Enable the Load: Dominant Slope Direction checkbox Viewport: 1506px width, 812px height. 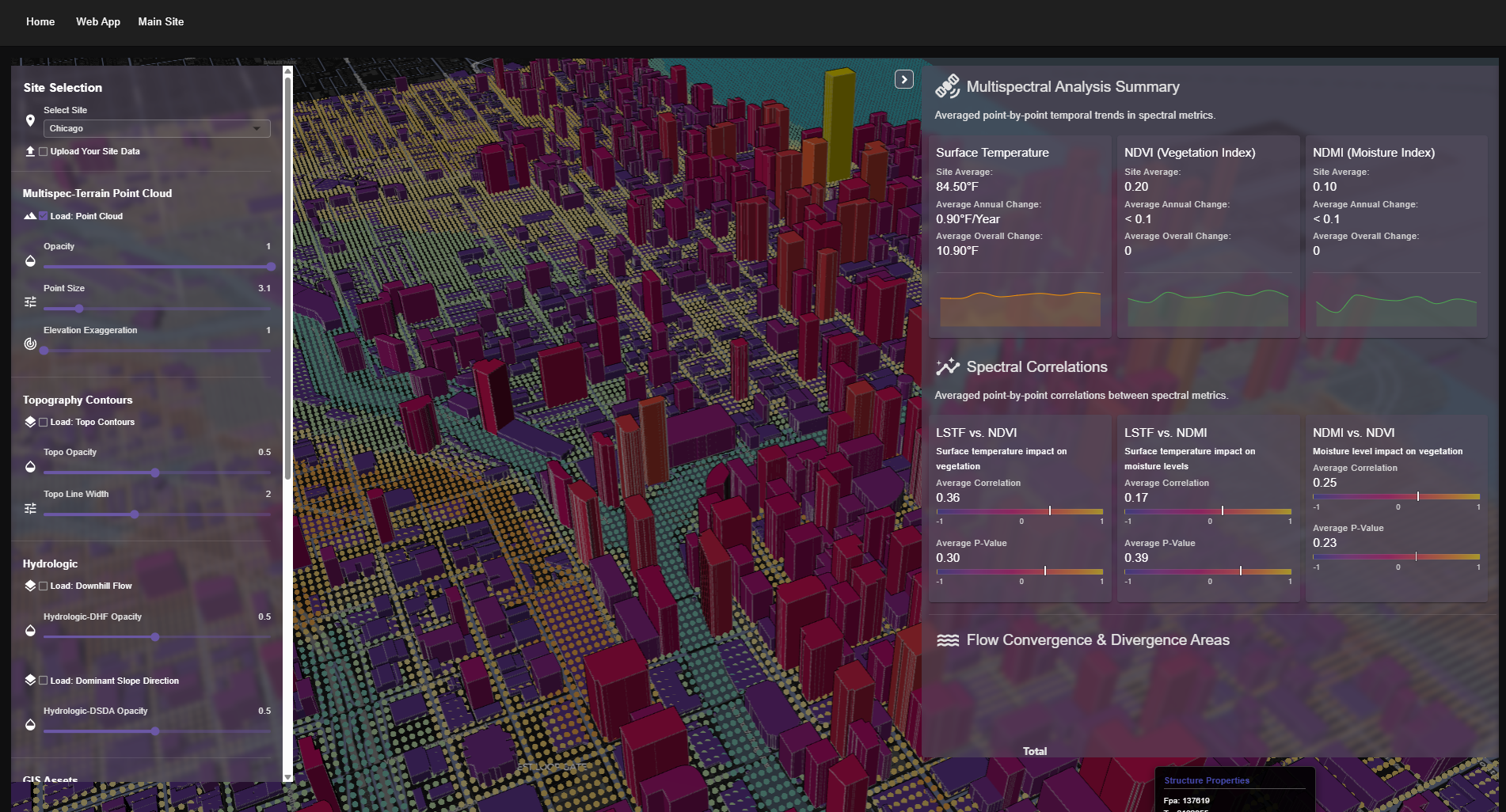(x=44, y=681)
